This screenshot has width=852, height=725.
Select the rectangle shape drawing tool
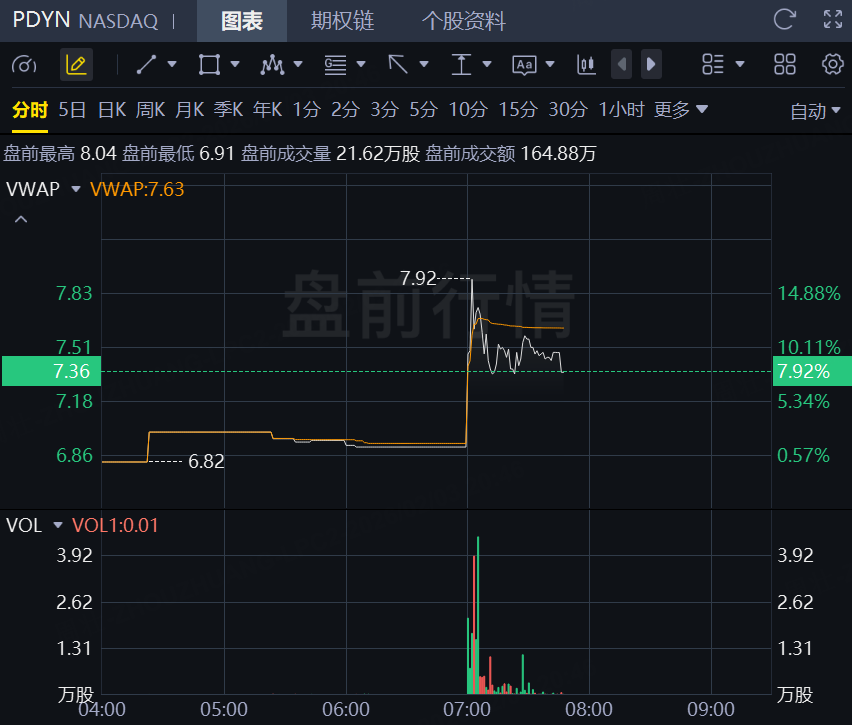click(209, 65)
